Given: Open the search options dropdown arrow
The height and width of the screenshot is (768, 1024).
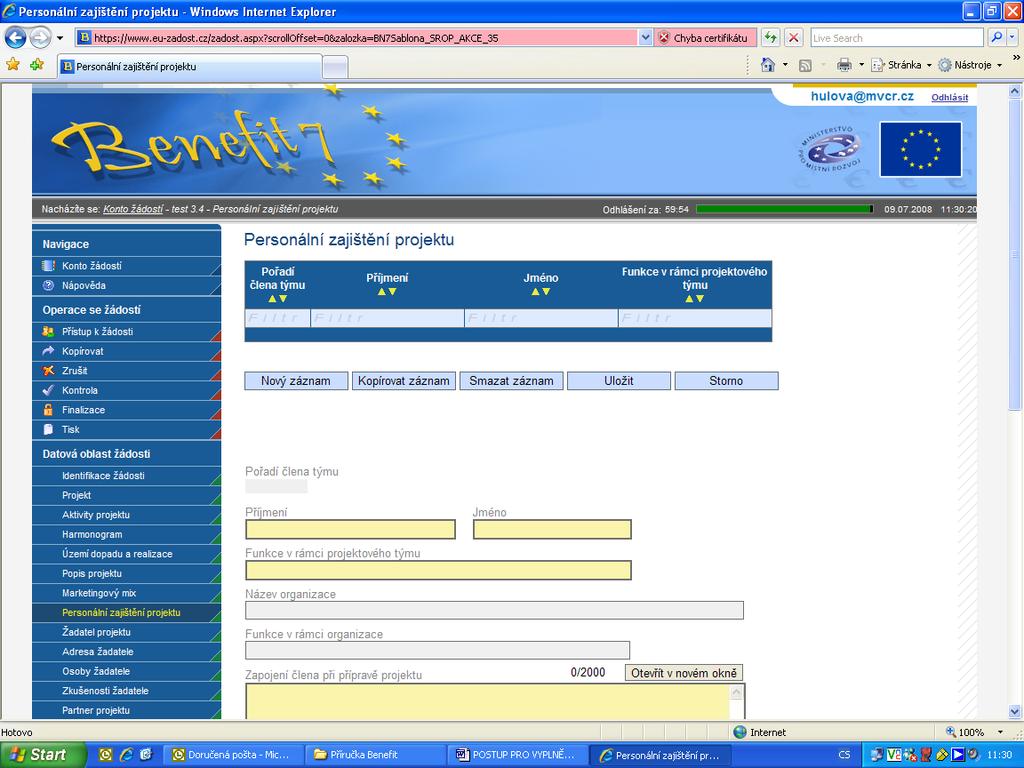Looking at the screenshot, I should tap(1012, 38).
